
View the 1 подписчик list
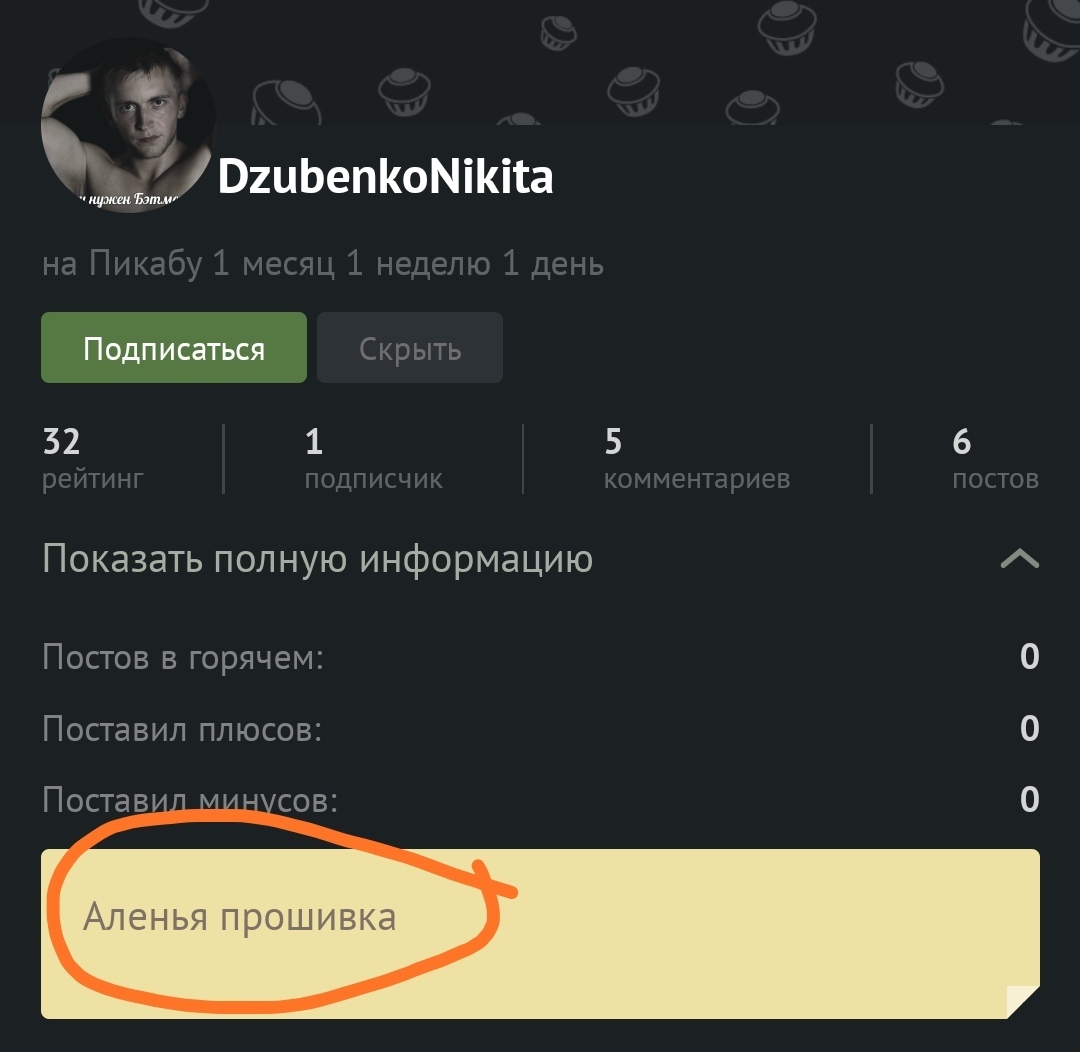pos(373,458)
